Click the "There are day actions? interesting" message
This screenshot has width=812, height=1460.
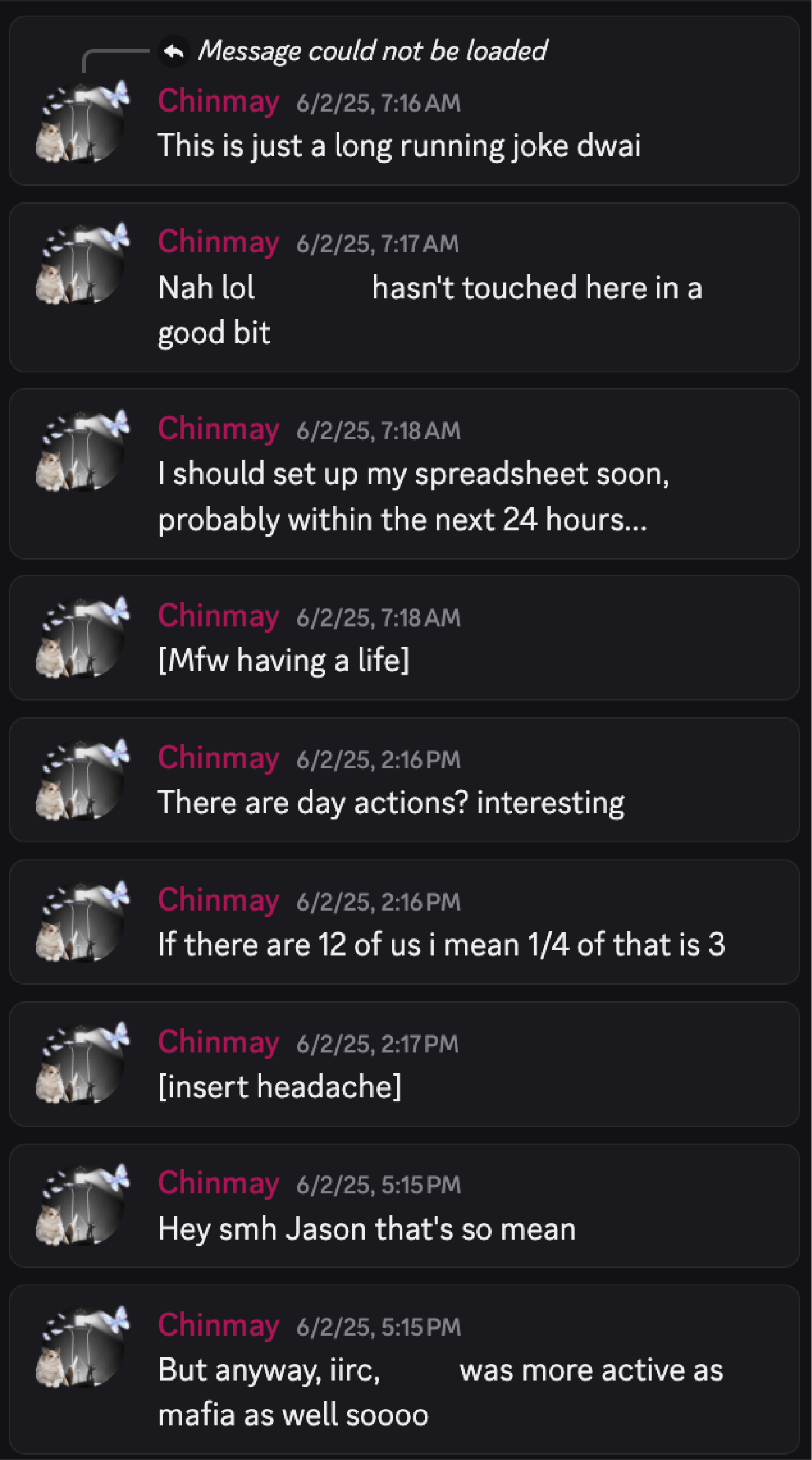[x=391, y=802]
